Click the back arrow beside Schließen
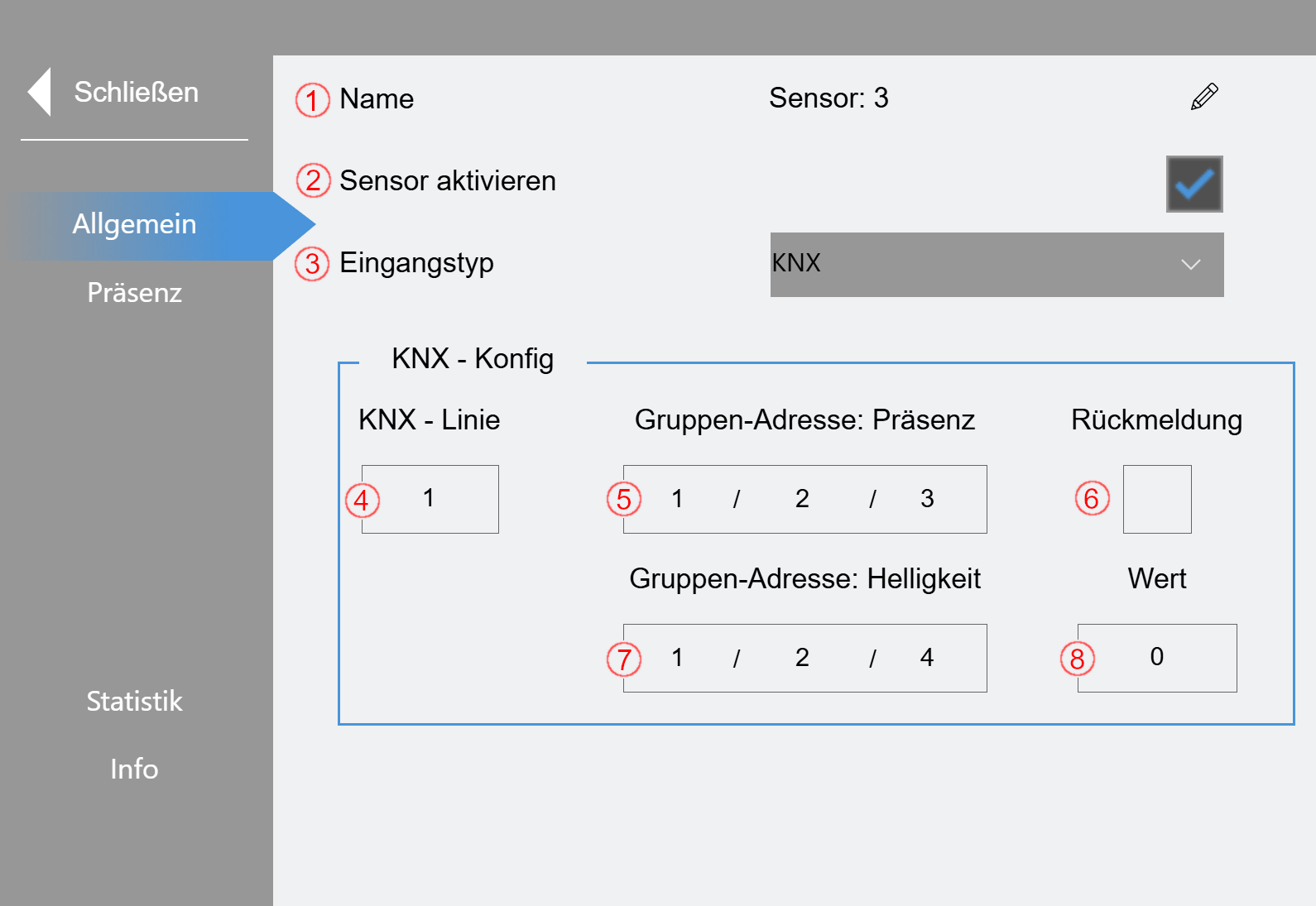 39,92
